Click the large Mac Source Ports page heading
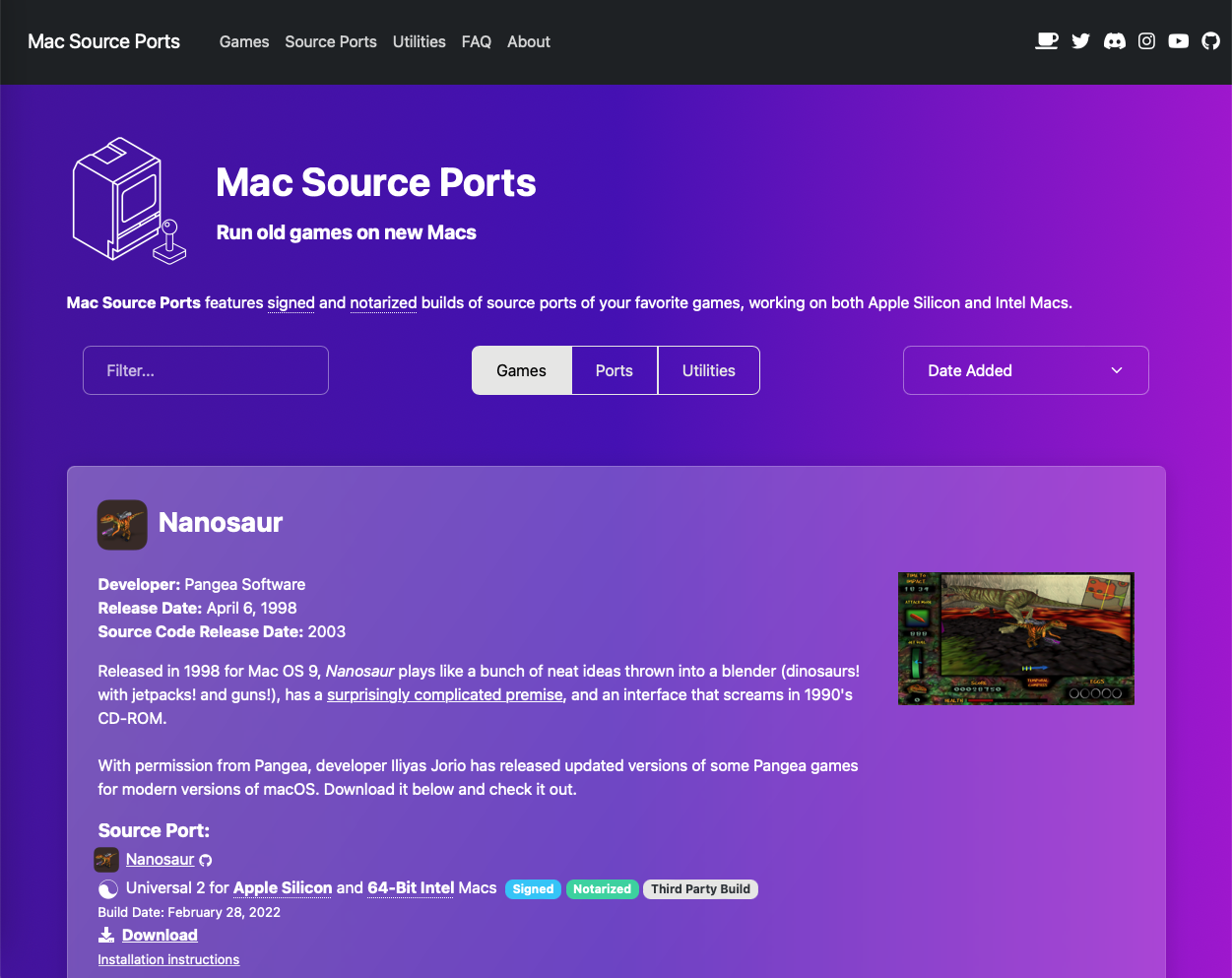Image resolution: width=1232 pixels, height=978 pixels. (x=376, y=182)
